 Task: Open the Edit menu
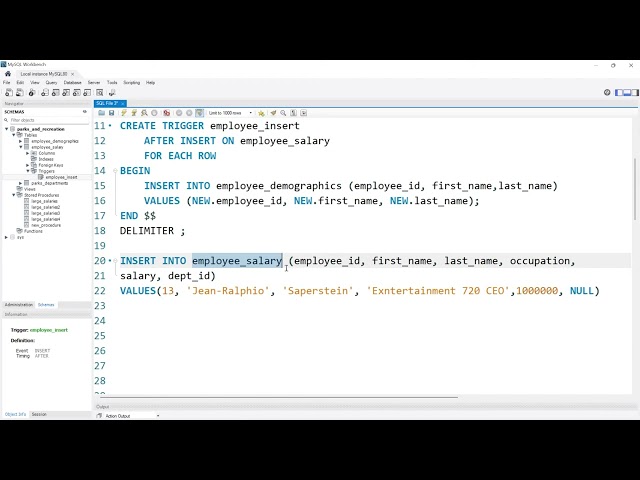(x=20, y=82)
